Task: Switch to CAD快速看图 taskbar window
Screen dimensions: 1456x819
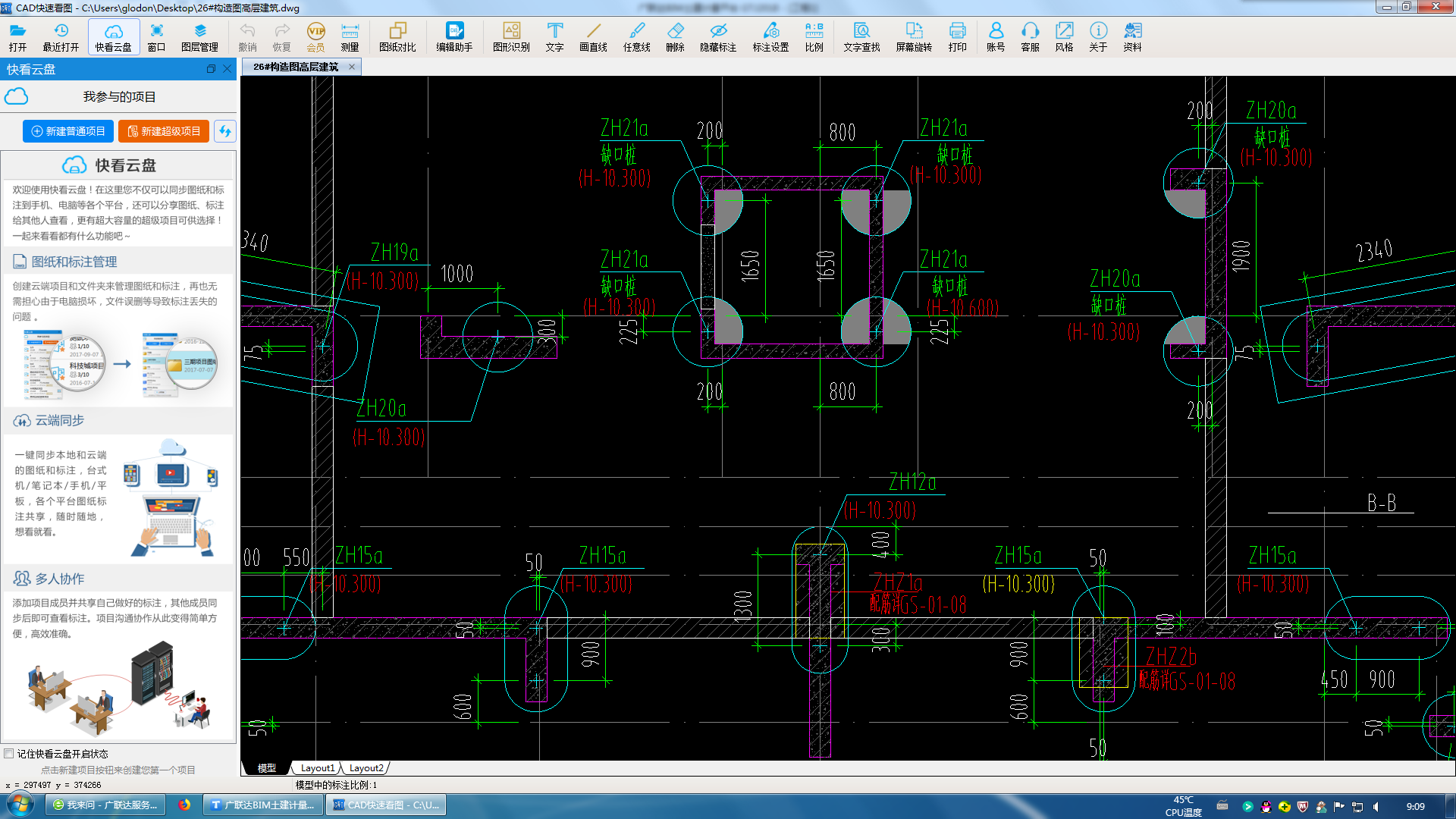Action: [386, 805]
